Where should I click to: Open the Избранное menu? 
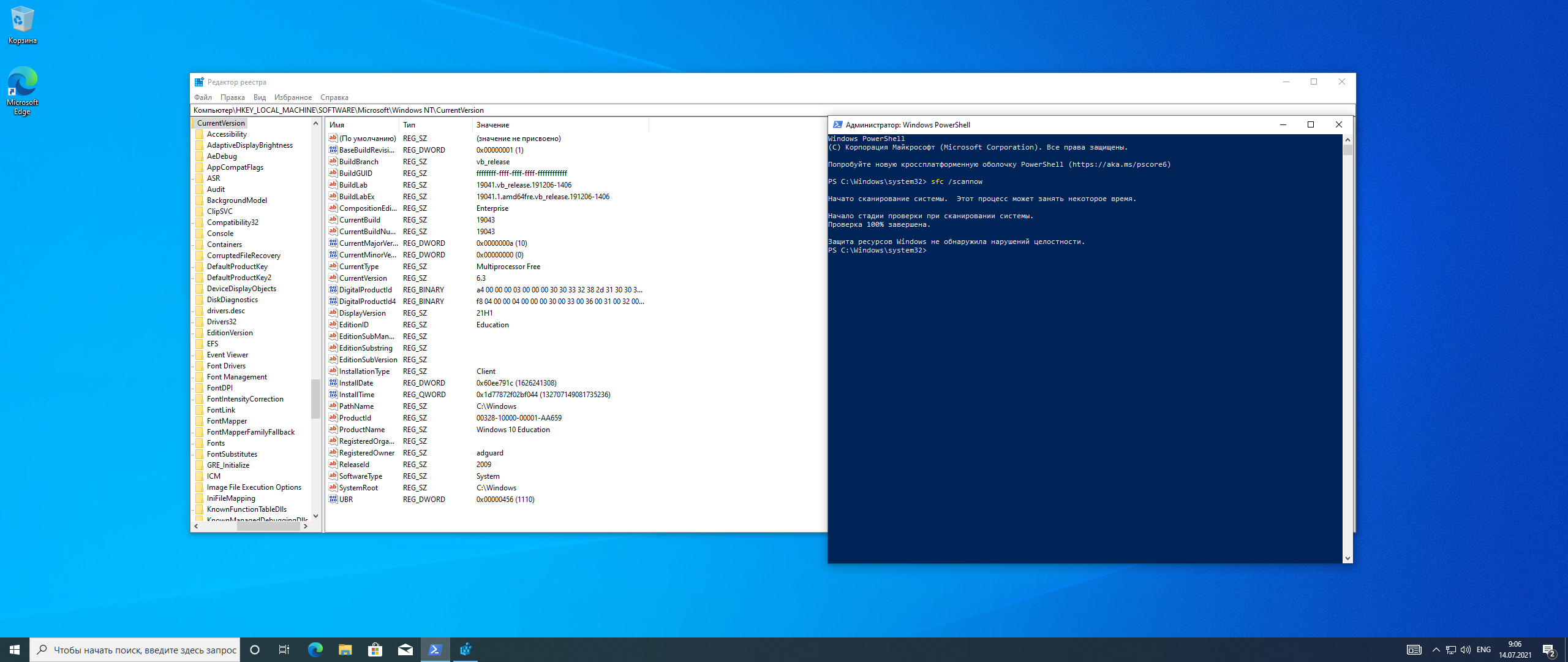[293, 97]
